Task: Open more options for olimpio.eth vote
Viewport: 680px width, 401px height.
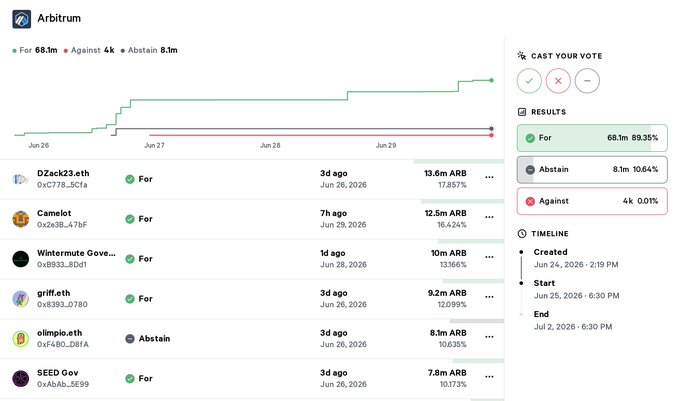Action: (x=489, y=337)
